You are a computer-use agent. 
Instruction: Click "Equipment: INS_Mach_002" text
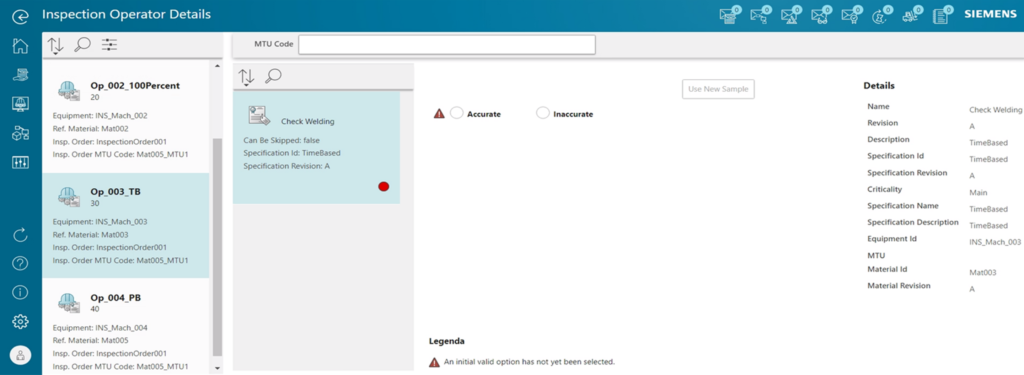click(x=100, y=116)
